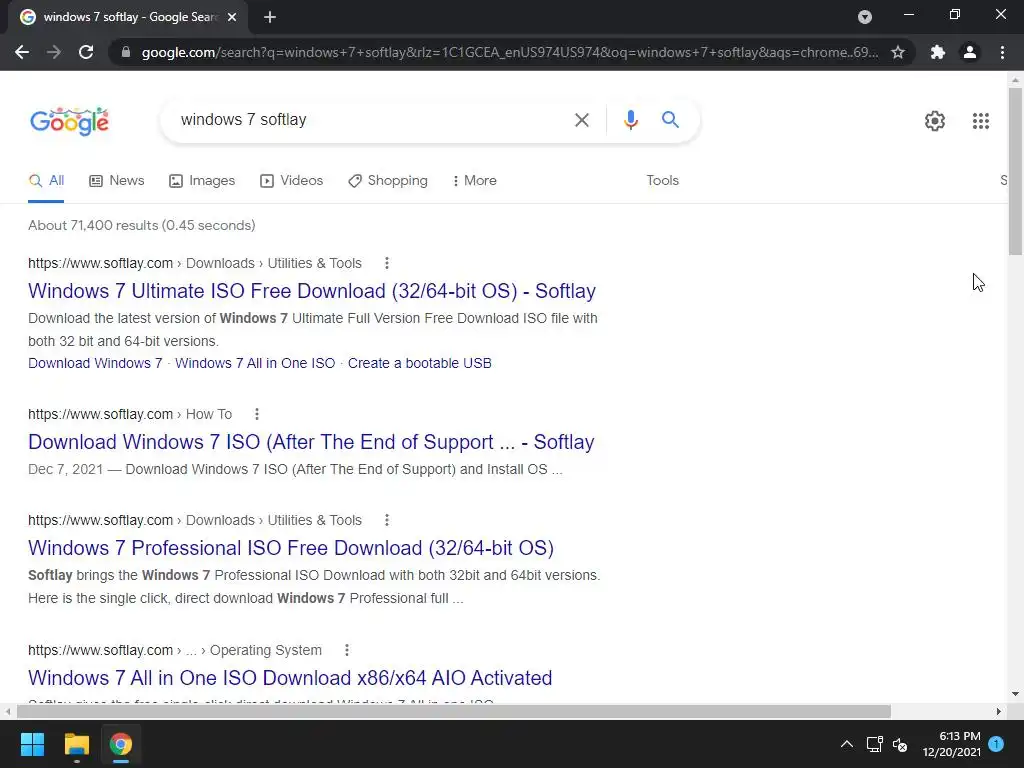Start voice search with microphone
The height and width of the screenshot is (768, 1024).
coord(630,120)
